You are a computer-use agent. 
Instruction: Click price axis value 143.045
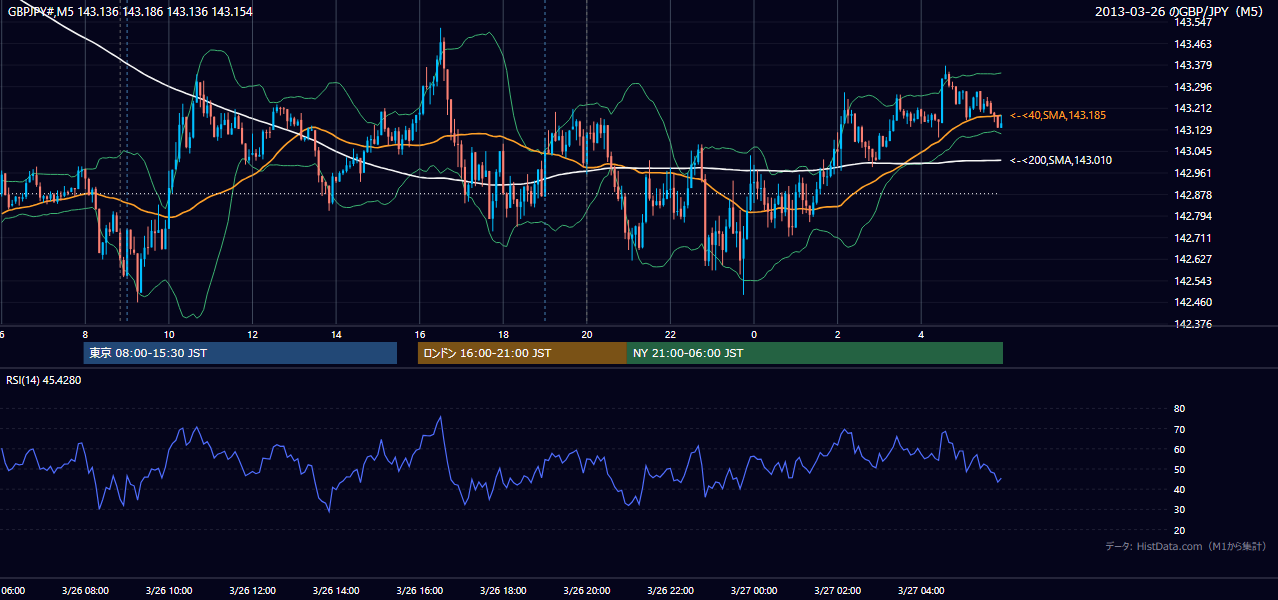coord(1193,151)
